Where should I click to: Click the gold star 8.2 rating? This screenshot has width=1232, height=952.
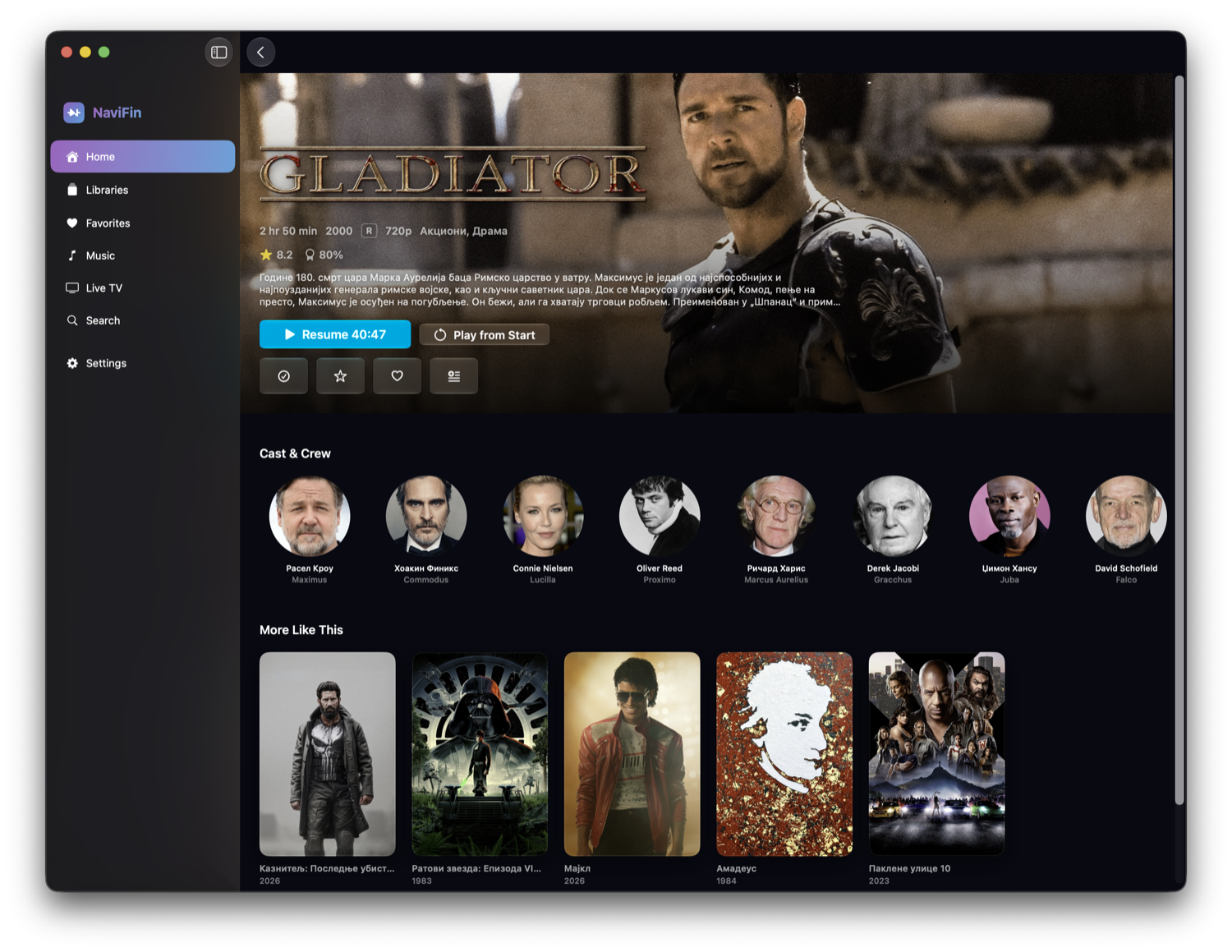pyautogui.click(x=276, y=255)
